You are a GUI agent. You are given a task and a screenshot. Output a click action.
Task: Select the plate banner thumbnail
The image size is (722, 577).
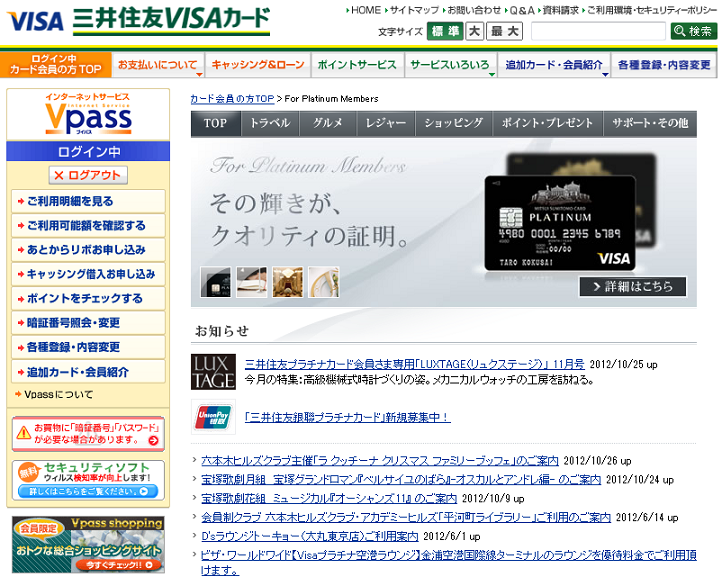(324, 281)
